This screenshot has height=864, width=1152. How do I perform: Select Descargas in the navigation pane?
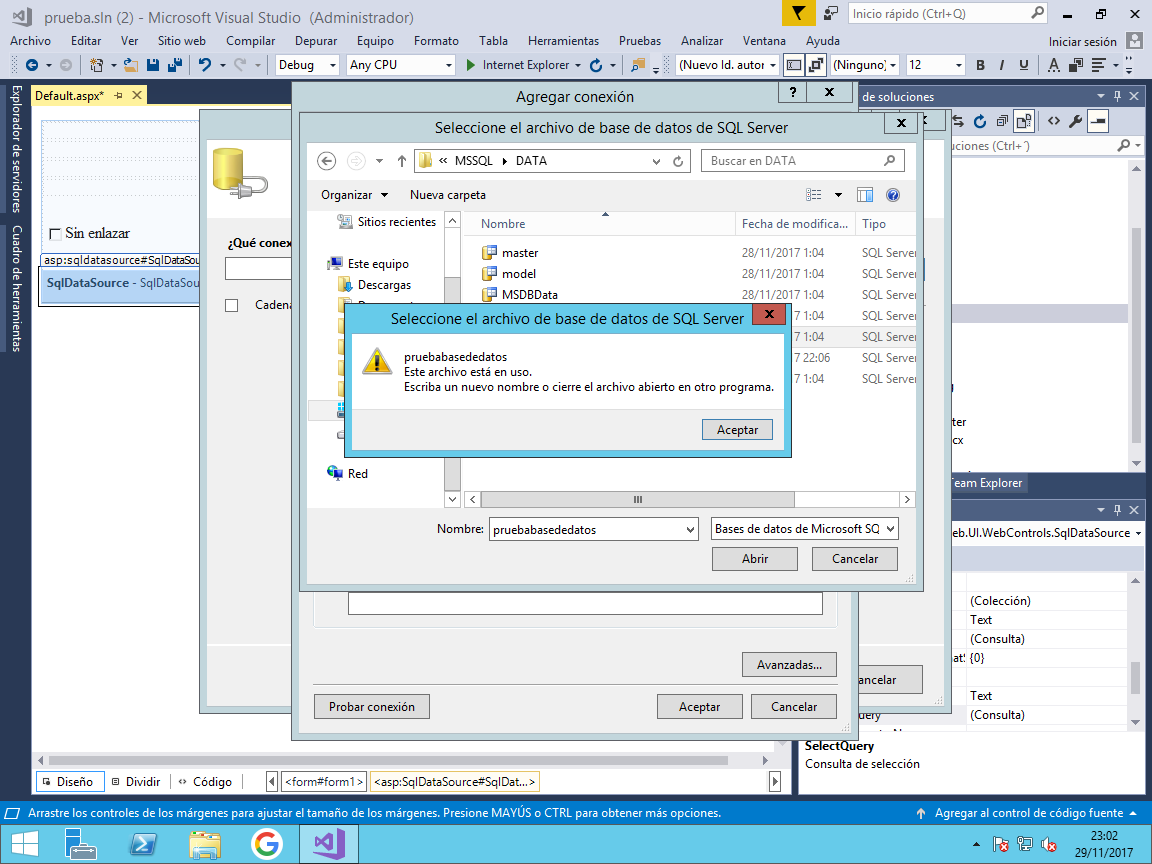(x=384, y=285)
